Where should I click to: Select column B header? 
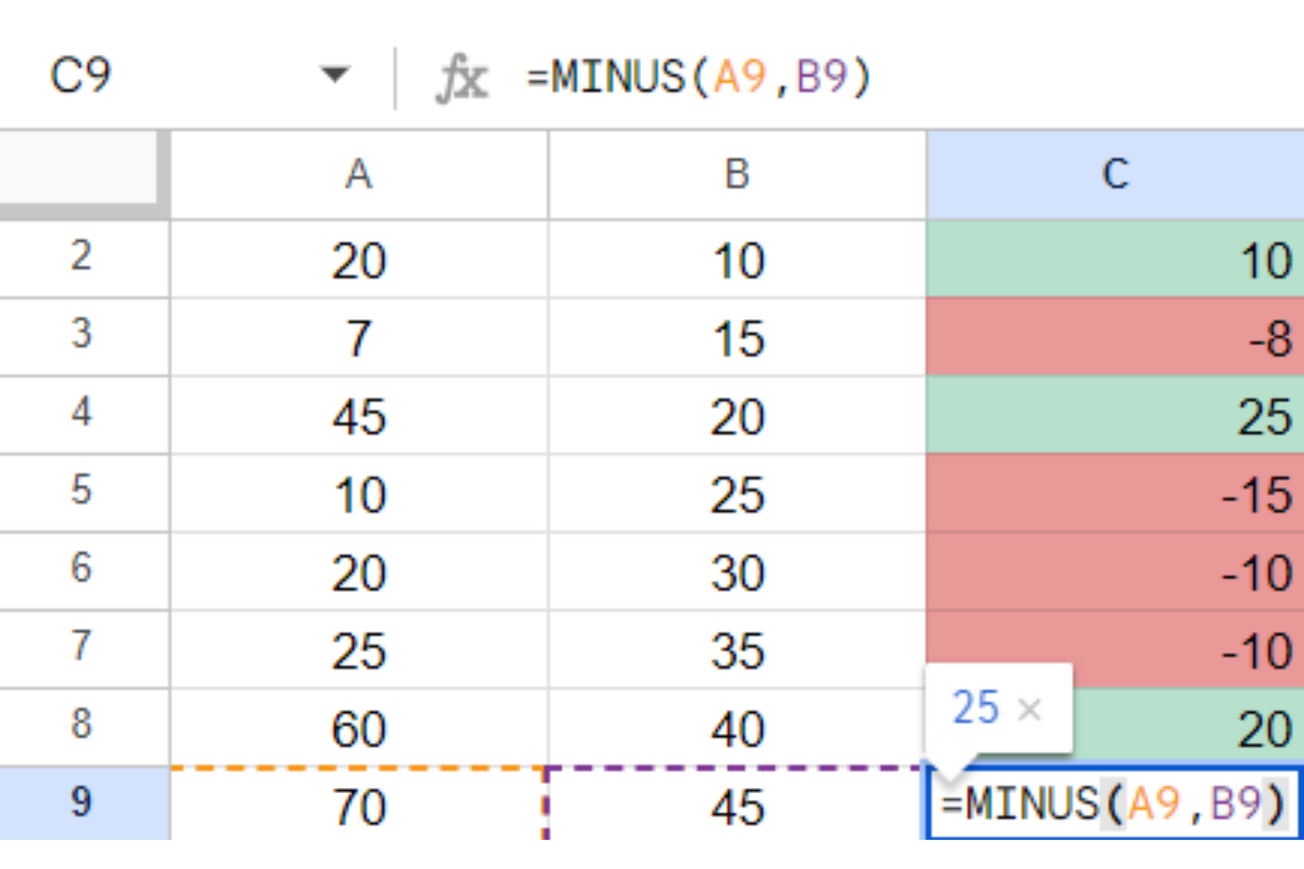[737, 174]
